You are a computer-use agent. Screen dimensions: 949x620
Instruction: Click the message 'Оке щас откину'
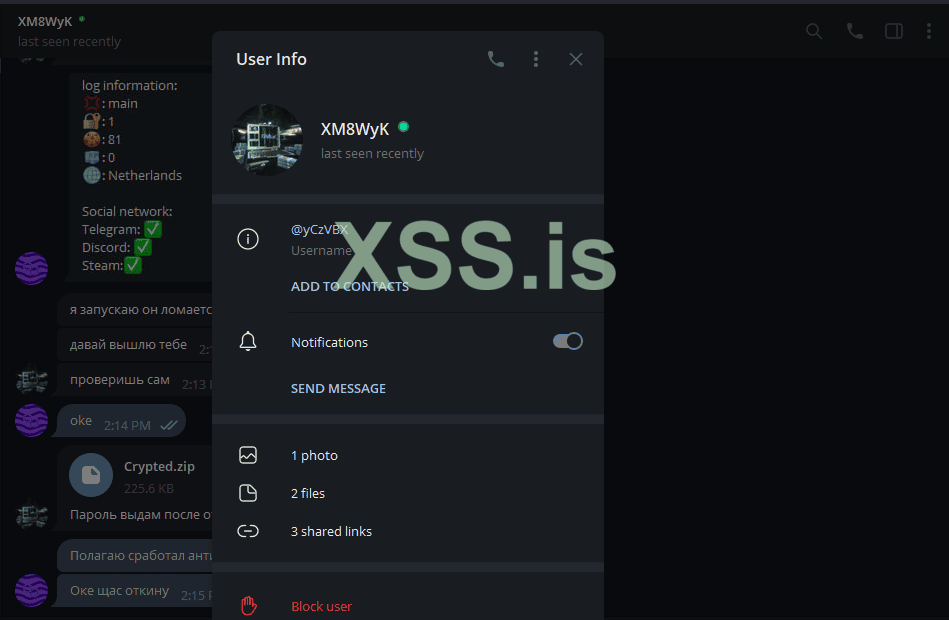pyautogui.click(x=120, y=590)
